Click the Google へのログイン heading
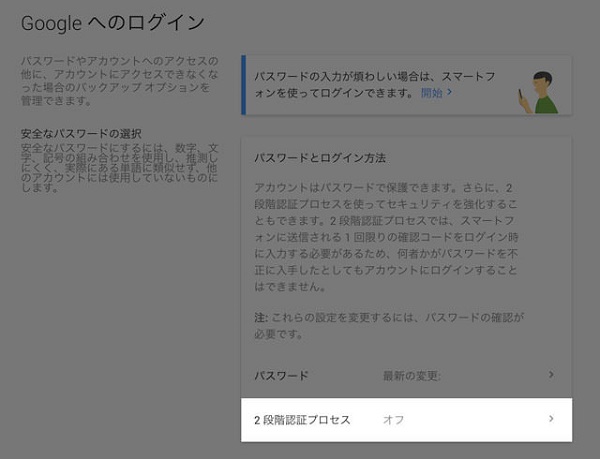The width and height of the screenshot is (600, 459). point(112,23)
